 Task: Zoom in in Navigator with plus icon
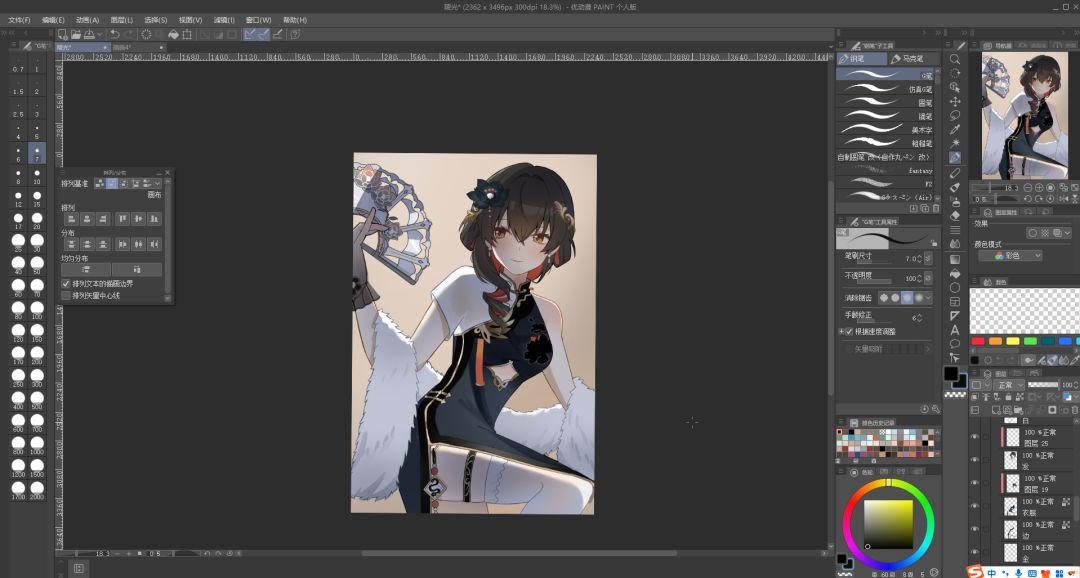click(1039, 187)
